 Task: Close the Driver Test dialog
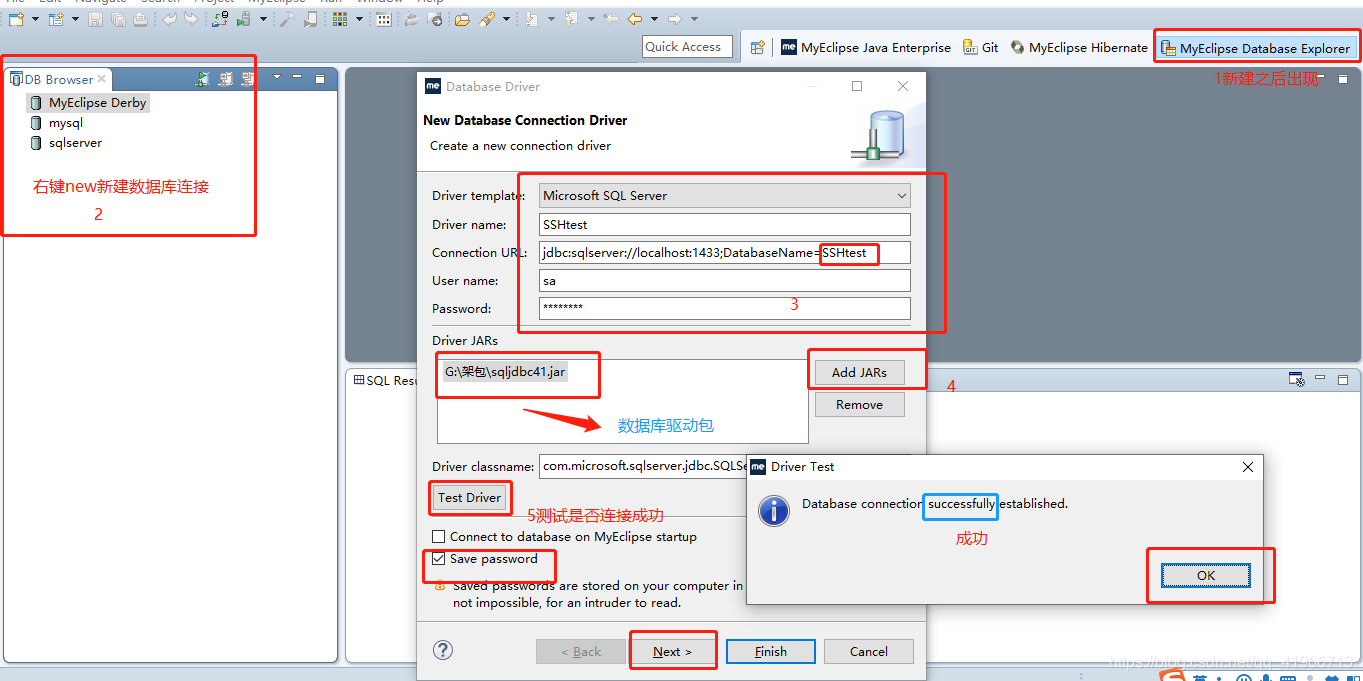[x=1247, y=466]
